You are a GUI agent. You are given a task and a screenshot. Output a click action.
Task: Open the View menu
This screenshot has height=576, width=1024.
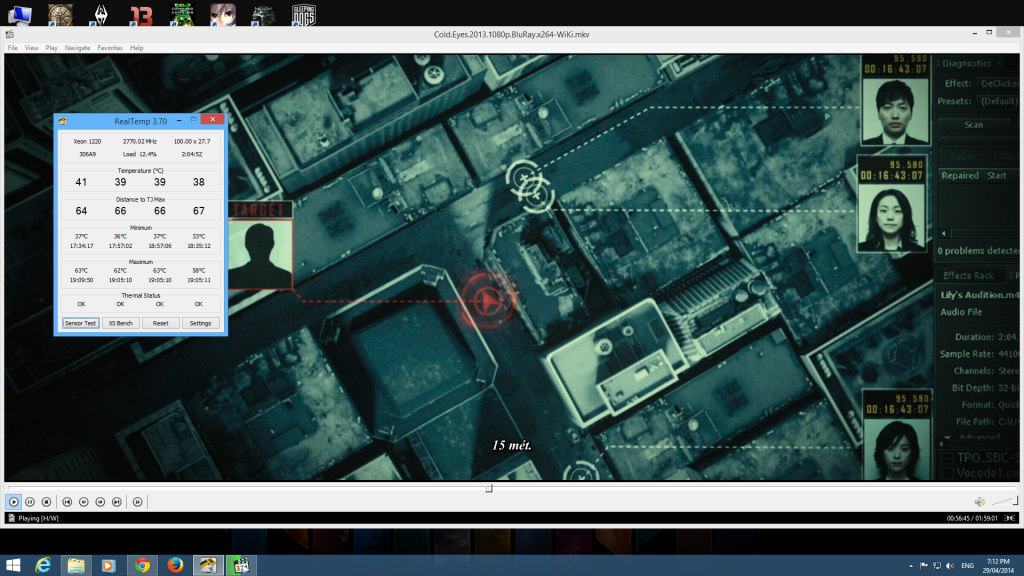[x=31, y=48]
